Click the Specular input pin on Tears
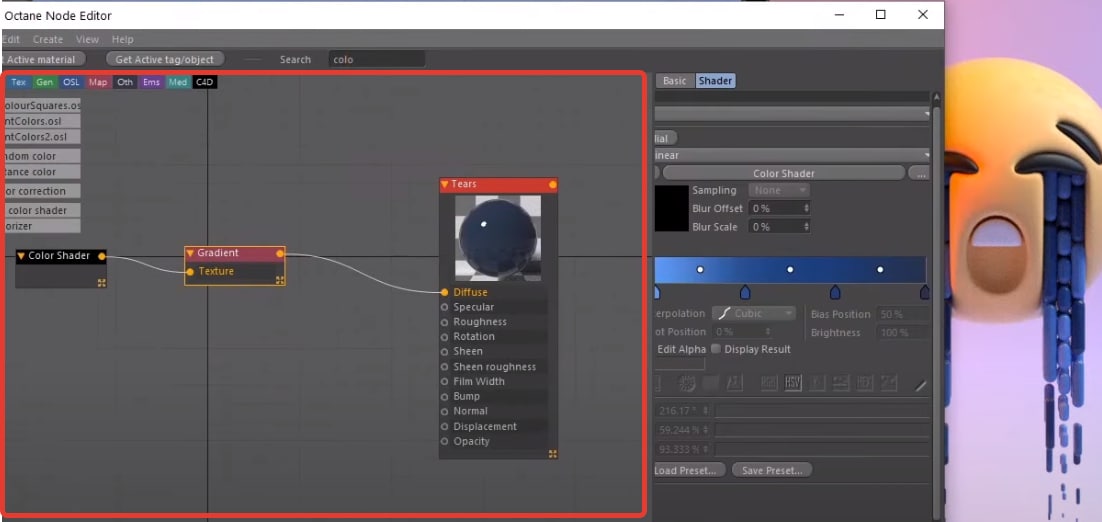The image size is (1102, 522). pos(444,307)
